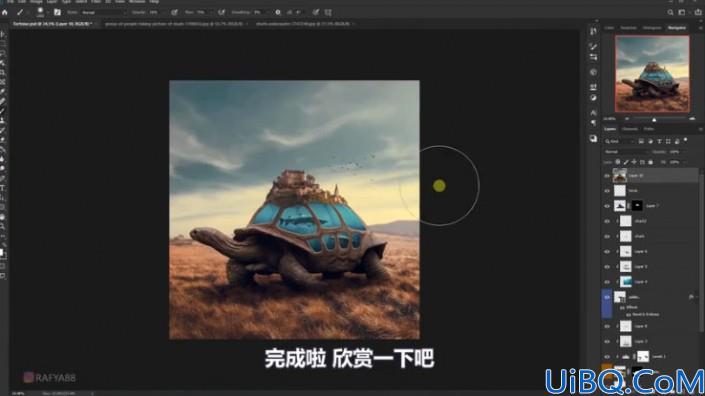This screenshot has height=396, width=705.
Task: Open the Adjustments panel icon in collapsed dock
Action: [593, 98]
